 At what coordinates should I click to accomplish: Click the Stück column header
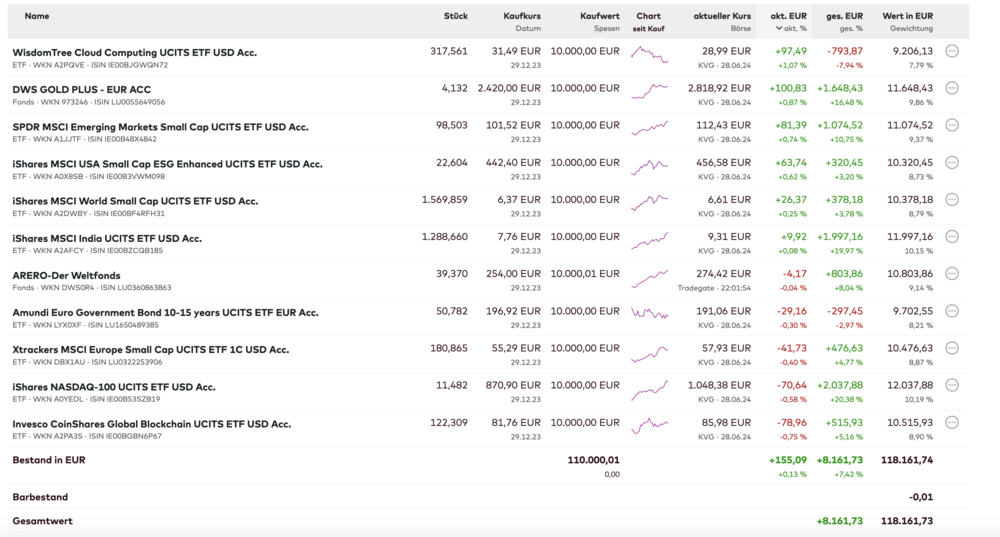pyautogui.click(x=455, y=16)
